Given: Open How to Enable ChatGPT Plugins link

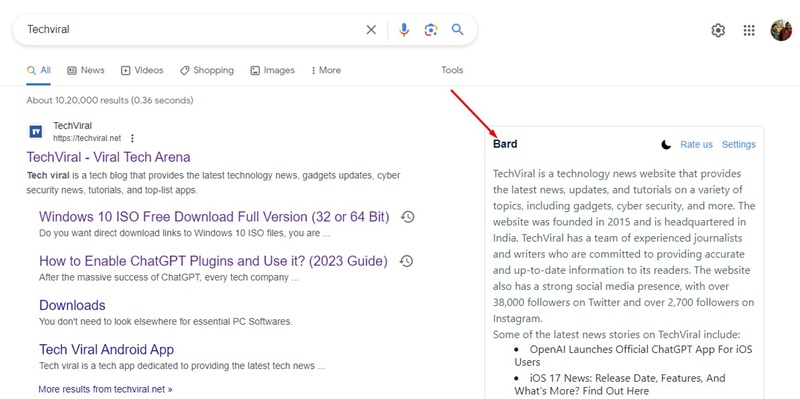Looking at the screenshot, I should (x=213, y=261).
